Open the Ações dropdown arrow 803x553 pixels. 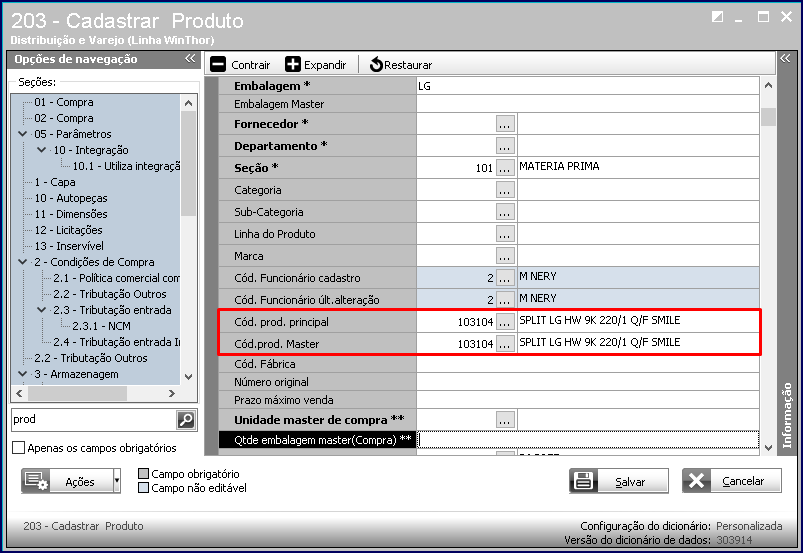[x=117, y=481]
